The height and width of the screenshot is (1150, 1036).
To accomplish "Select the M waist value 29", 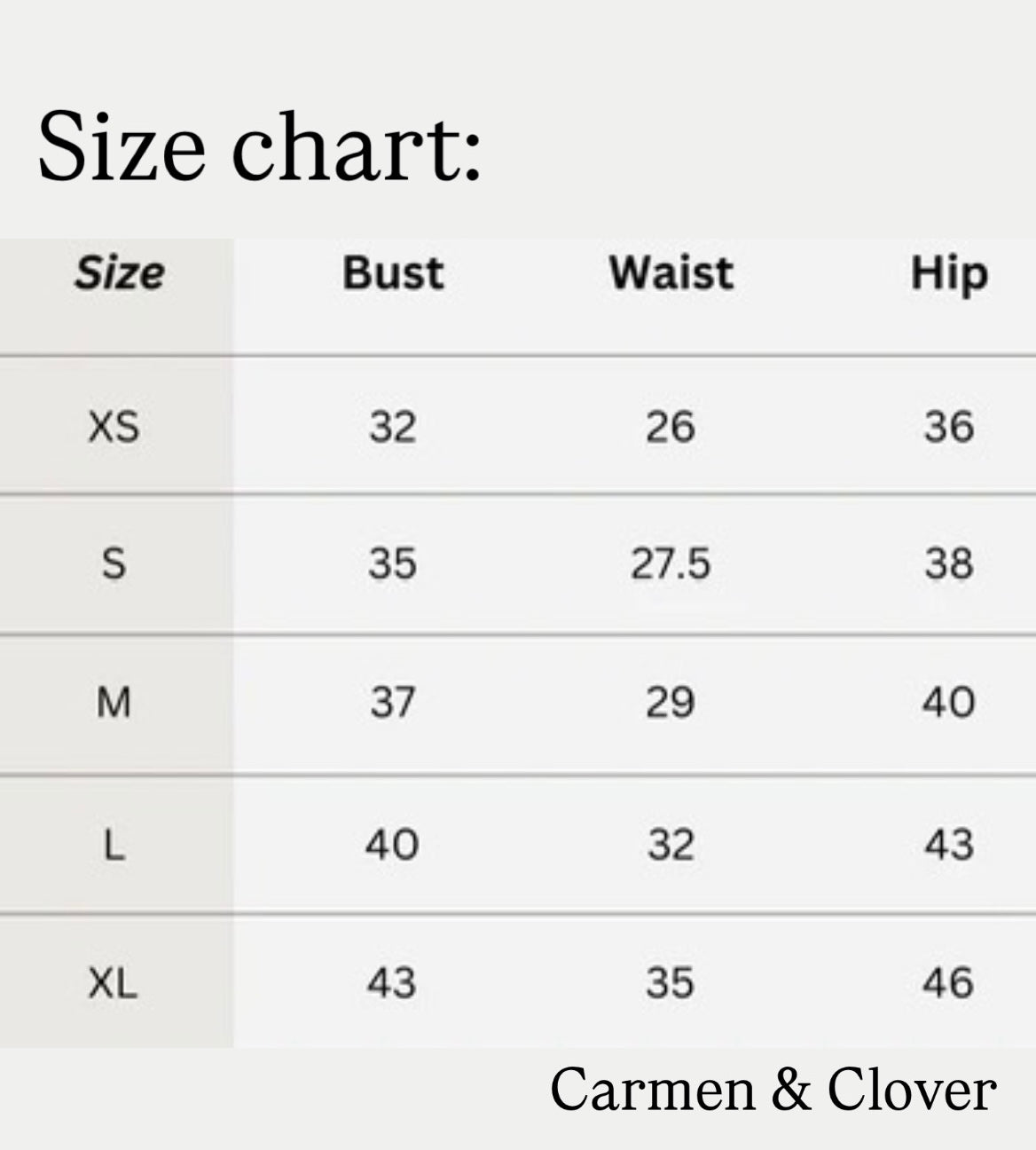I will [x=670, y=703].
